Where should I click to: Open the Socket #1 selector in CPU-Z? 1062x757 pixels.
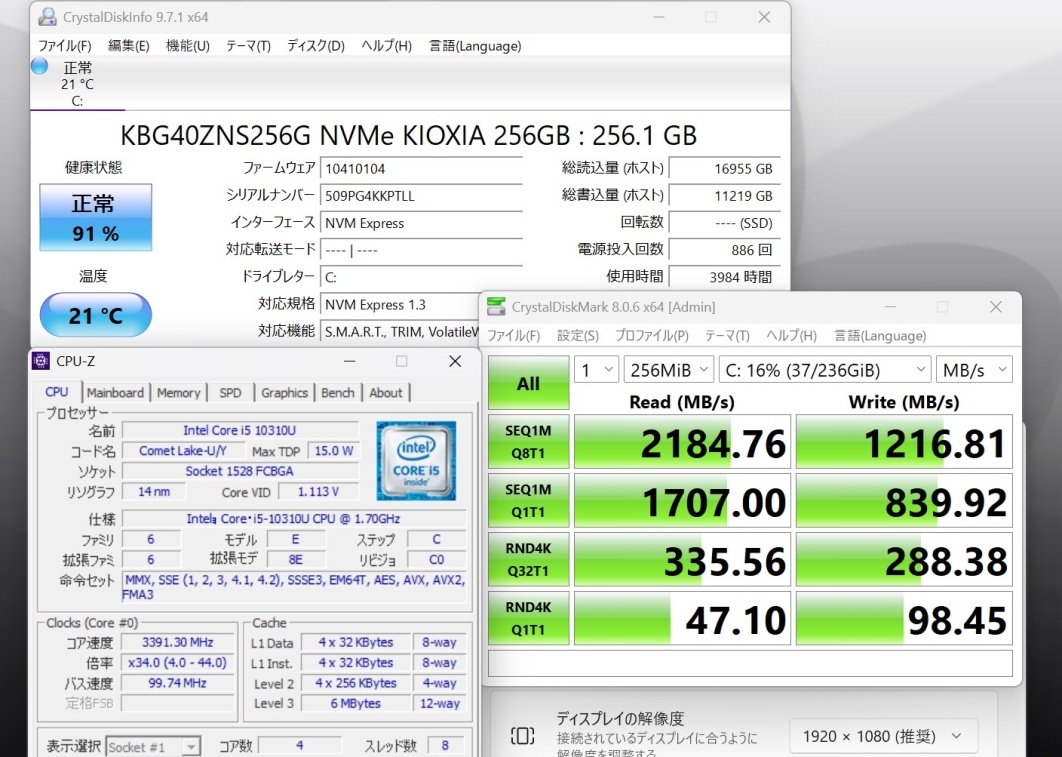point(153,744)
